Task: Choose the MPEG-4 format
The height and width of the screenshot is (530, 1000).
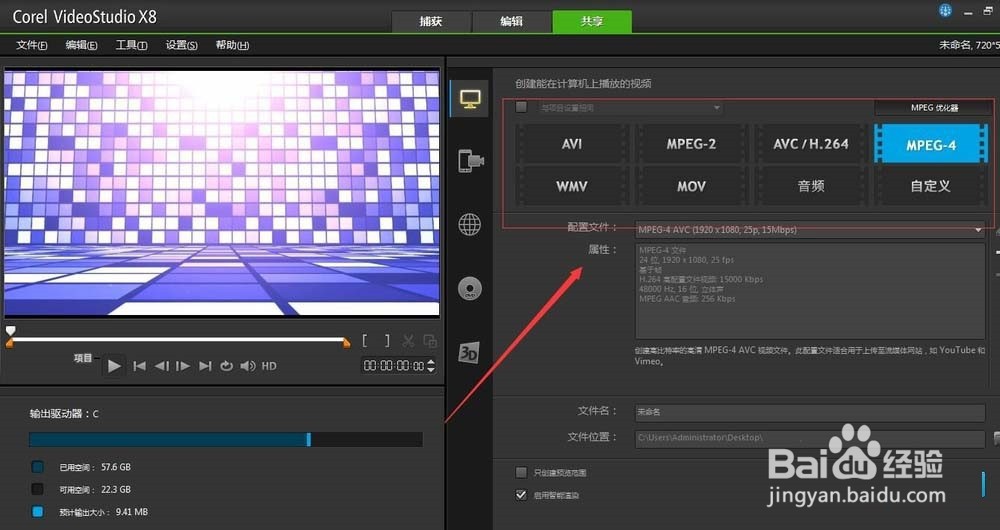Action: 930,144
